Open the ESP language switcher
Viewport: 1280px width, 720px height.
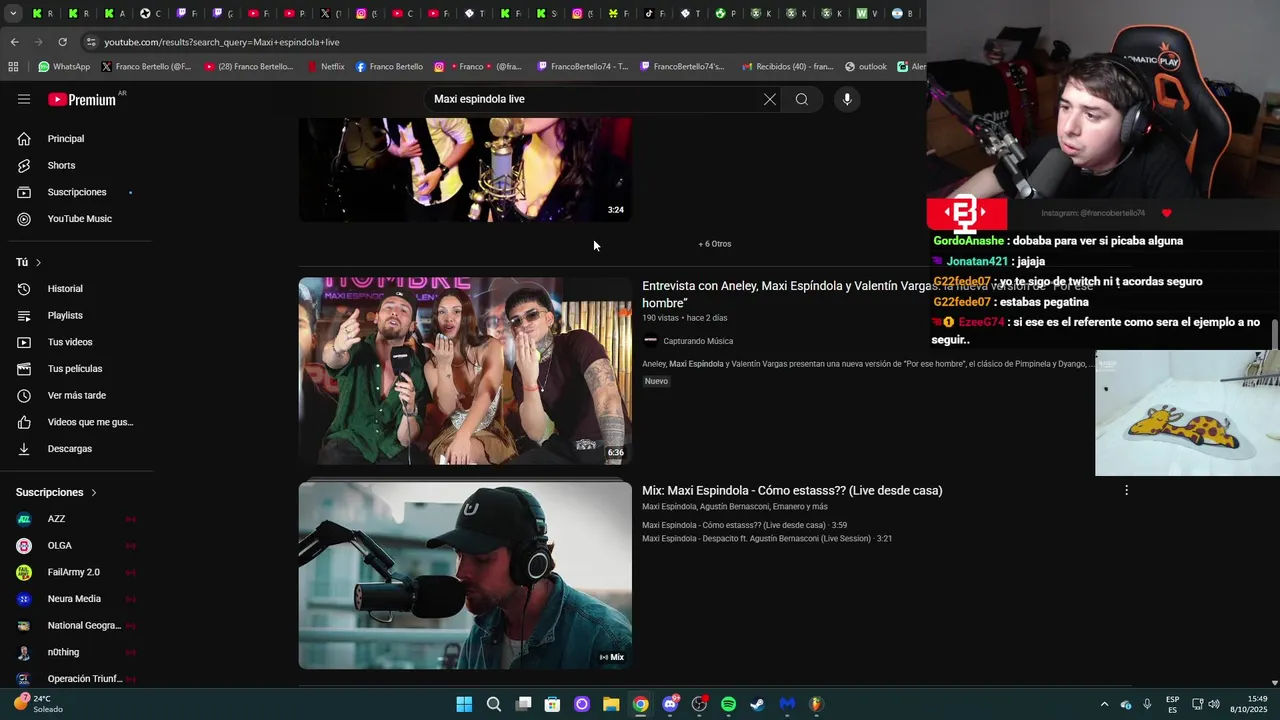[1172, 704]
